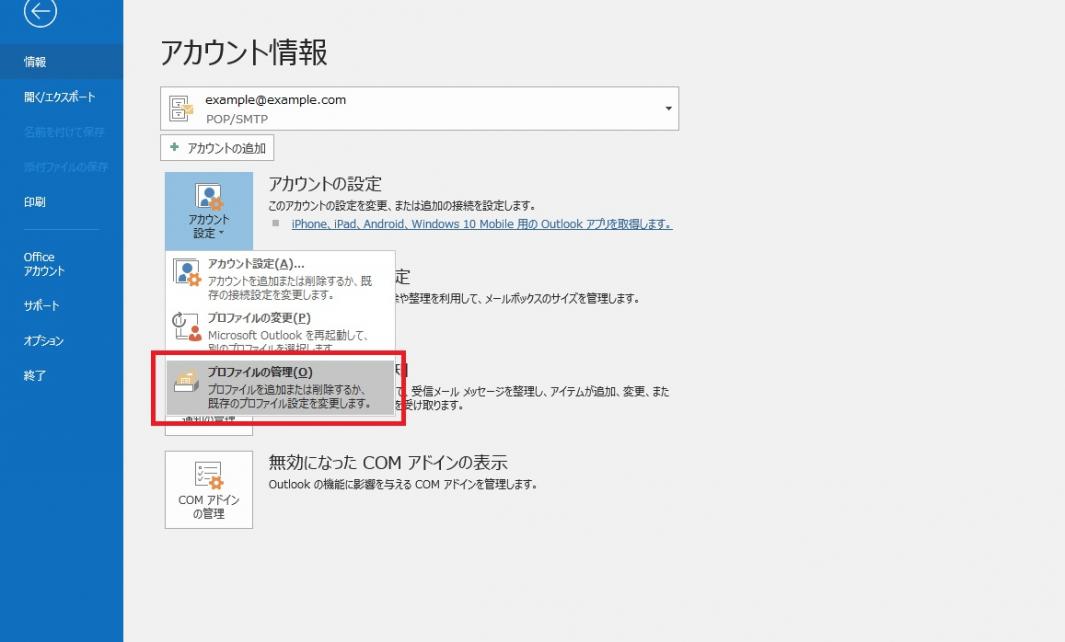
Task: Go to 開く/エクスポート in the sidebar
Action: click(59, 97)
